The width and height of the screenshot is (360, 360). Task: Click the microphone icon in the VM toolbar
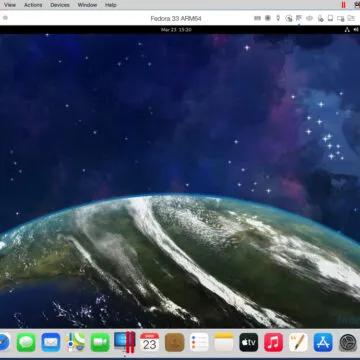coord(278,18)
